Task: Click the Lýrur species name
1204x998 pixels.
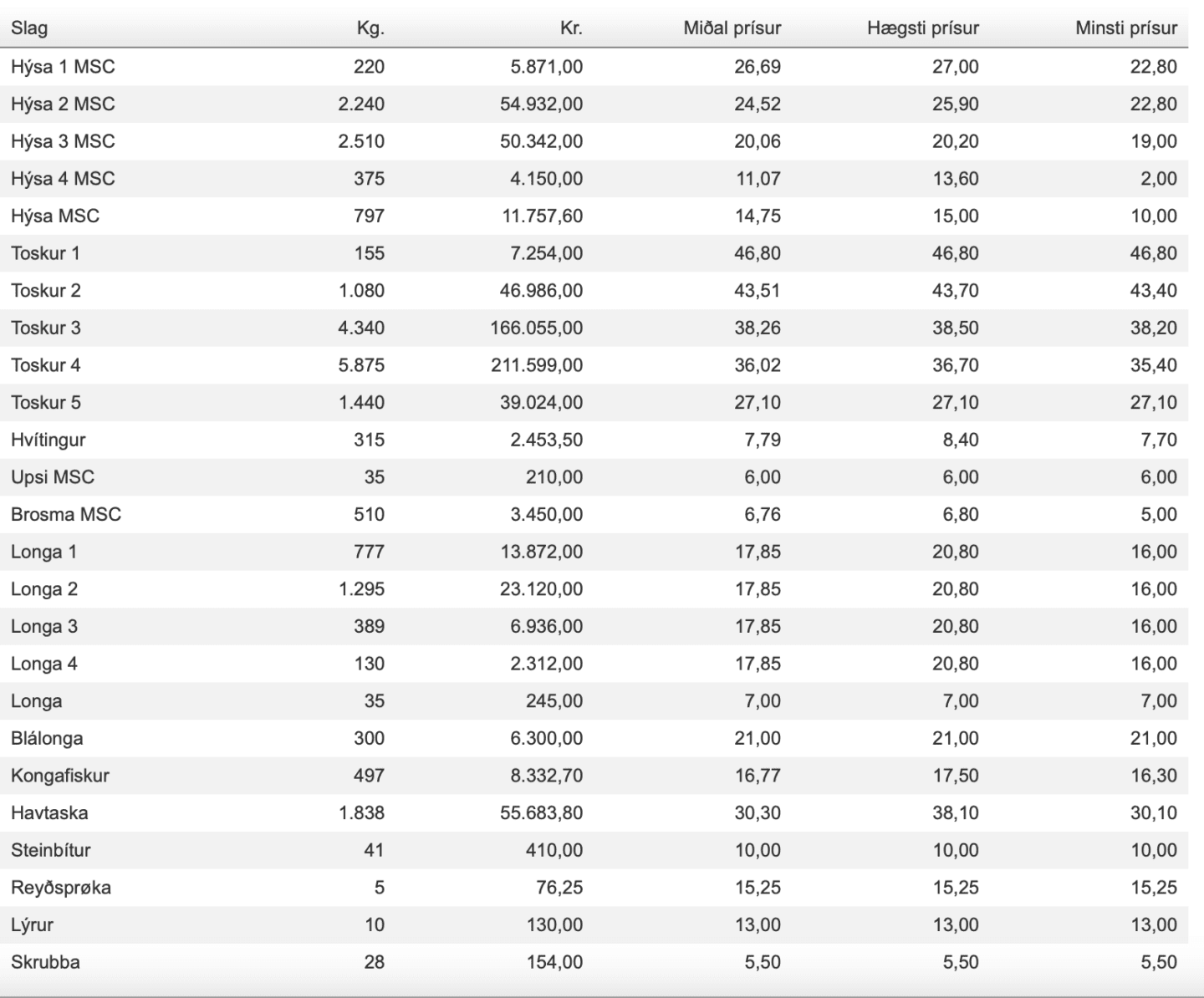Action: point(32,924)
